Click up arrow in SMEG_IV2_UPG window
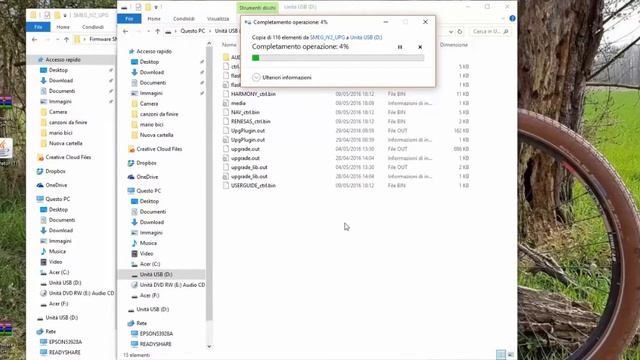 66,40
